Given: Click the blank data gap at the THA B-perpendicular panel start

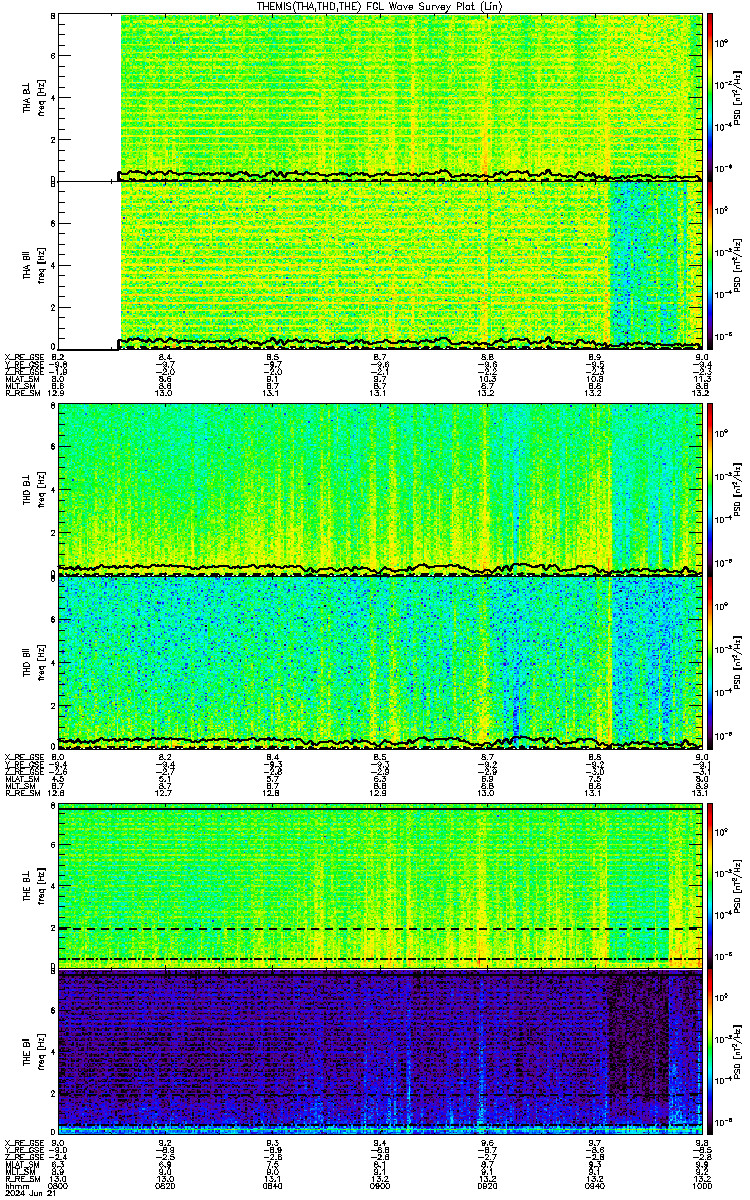Looking at the screenshot, I should point(90,96).
